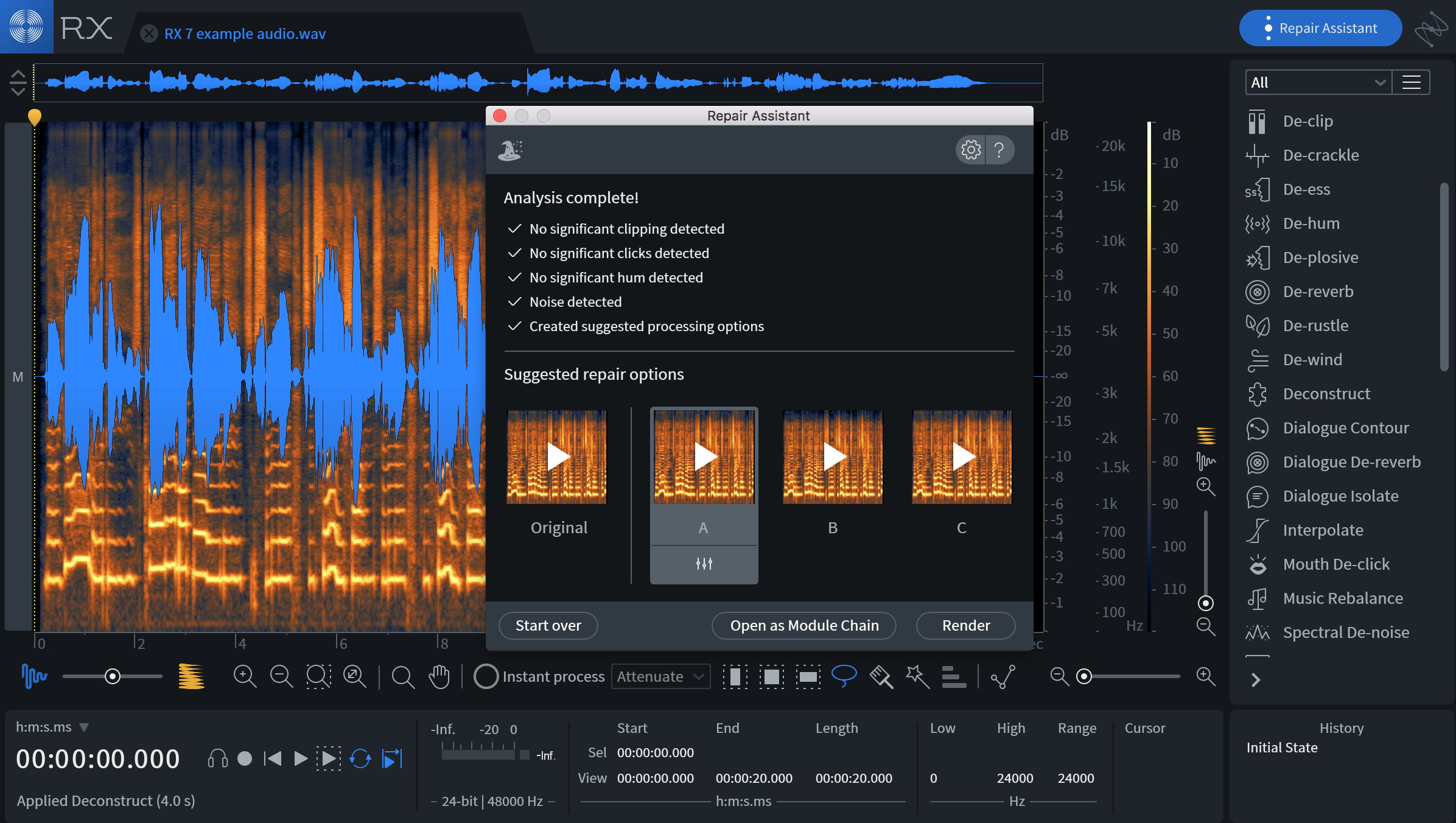The width and height of the screenshot is (1456, 823).
Task: Switch to the RX 7 example audio.wav tab
Action: click(242, 34)
